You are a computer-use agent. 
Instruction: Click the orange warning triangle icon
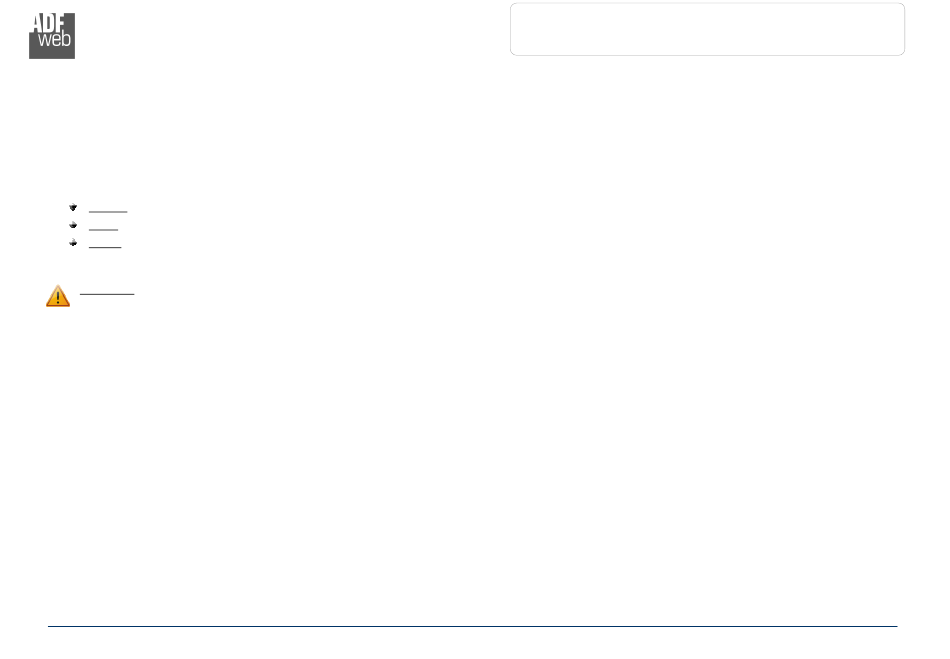point(58,296)
